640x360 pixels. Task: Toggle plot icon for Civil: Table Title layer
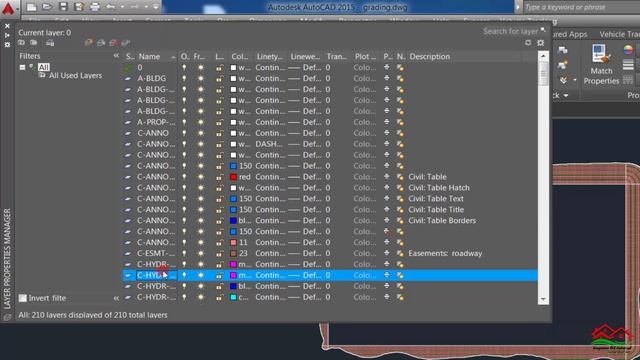point(387,209)
